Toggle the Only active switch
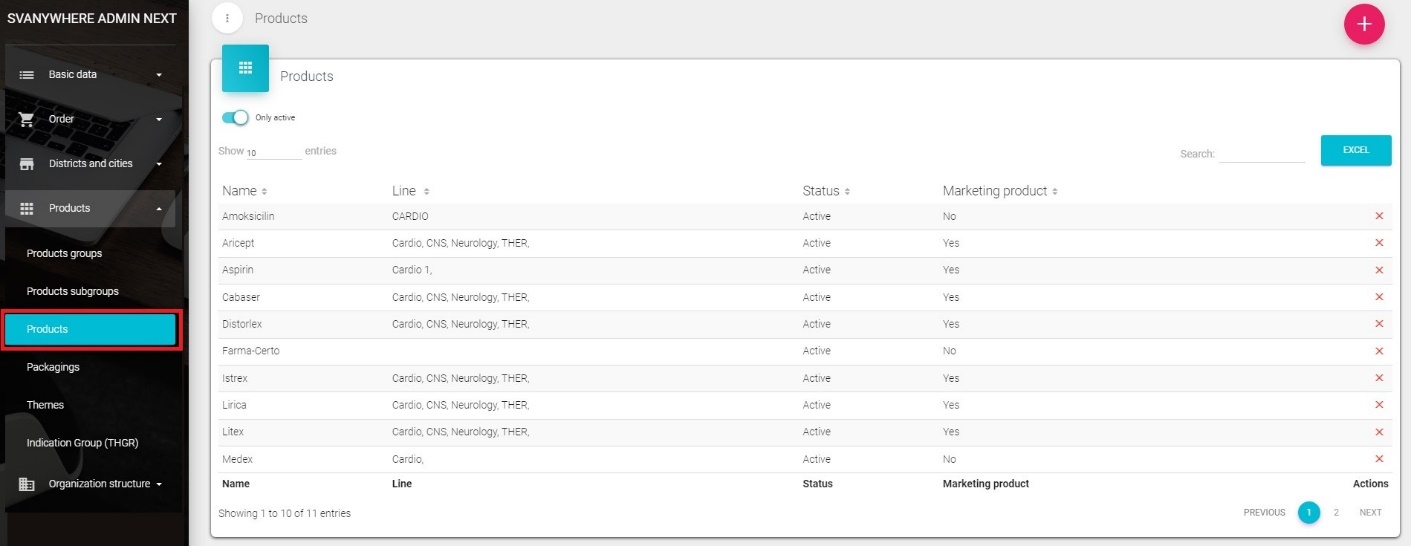Screen dimensions: 1411x546 click(x=235, y=118)
